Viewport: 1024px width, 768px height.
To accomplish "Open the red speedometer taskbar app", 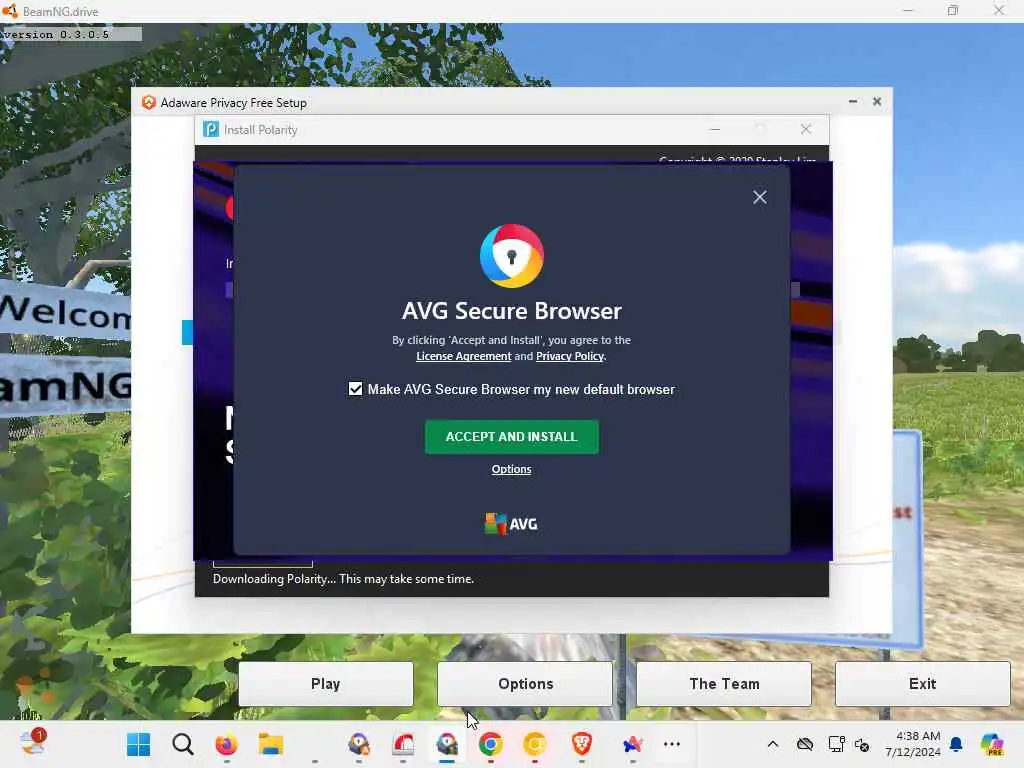I will 403,744.
